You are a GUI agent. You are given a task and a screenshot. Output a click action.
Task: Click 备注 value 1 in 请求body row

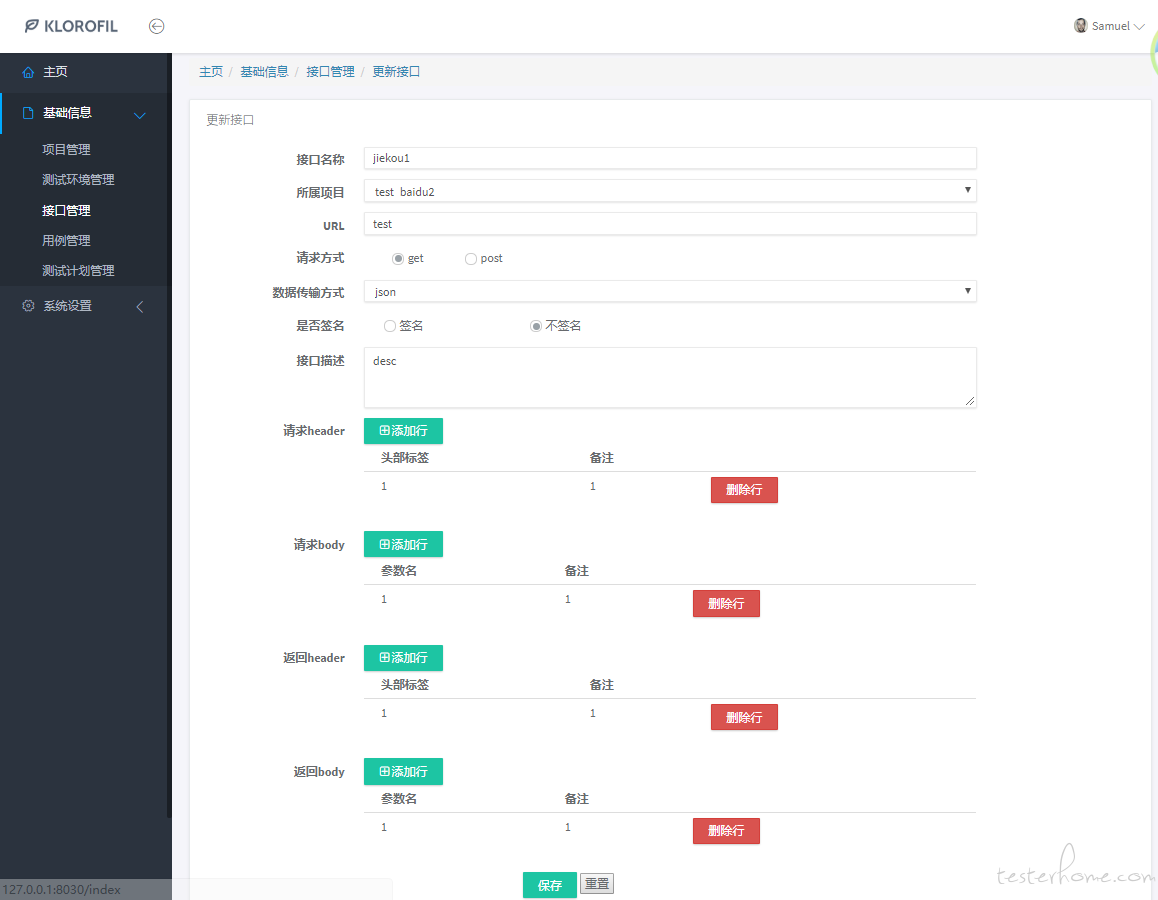point(568,600)
